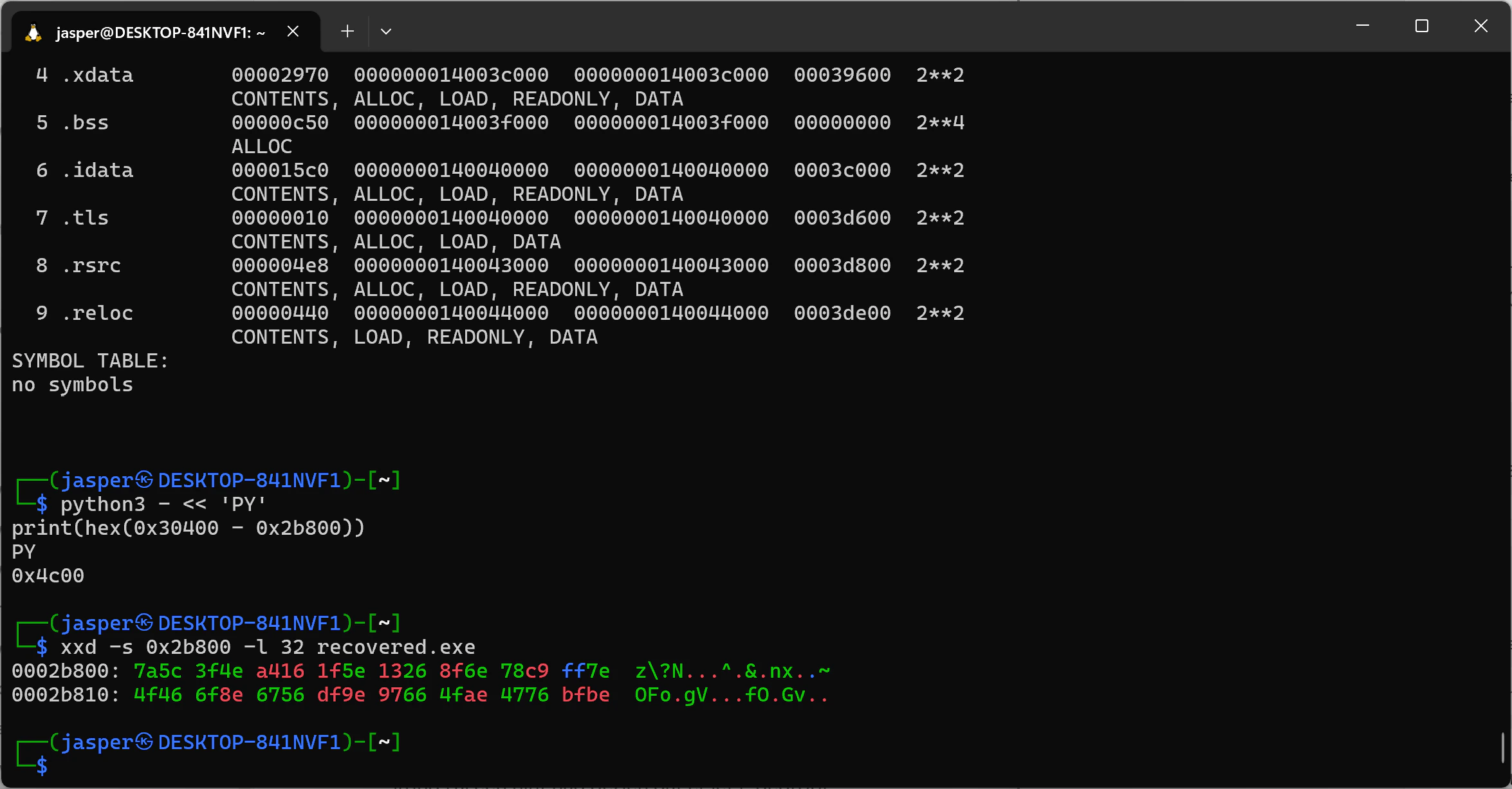The height and width of the screenshot is (789, 1512).
Task: Click the .tls section name
Action: (x=86, y=218)
